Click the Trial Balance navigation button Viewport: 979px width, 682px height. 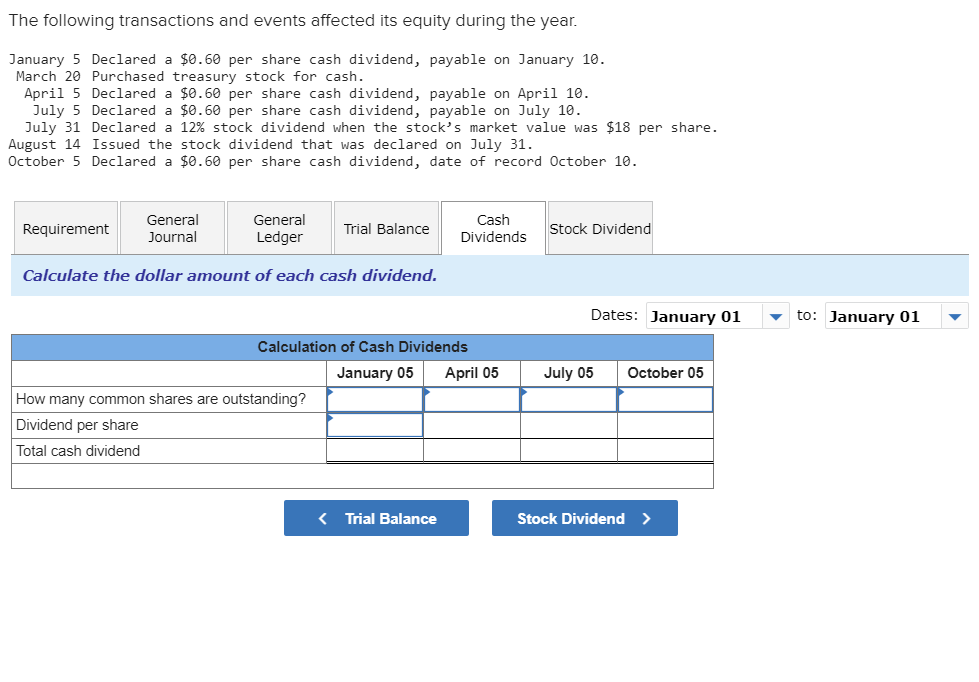coord(376,518)
